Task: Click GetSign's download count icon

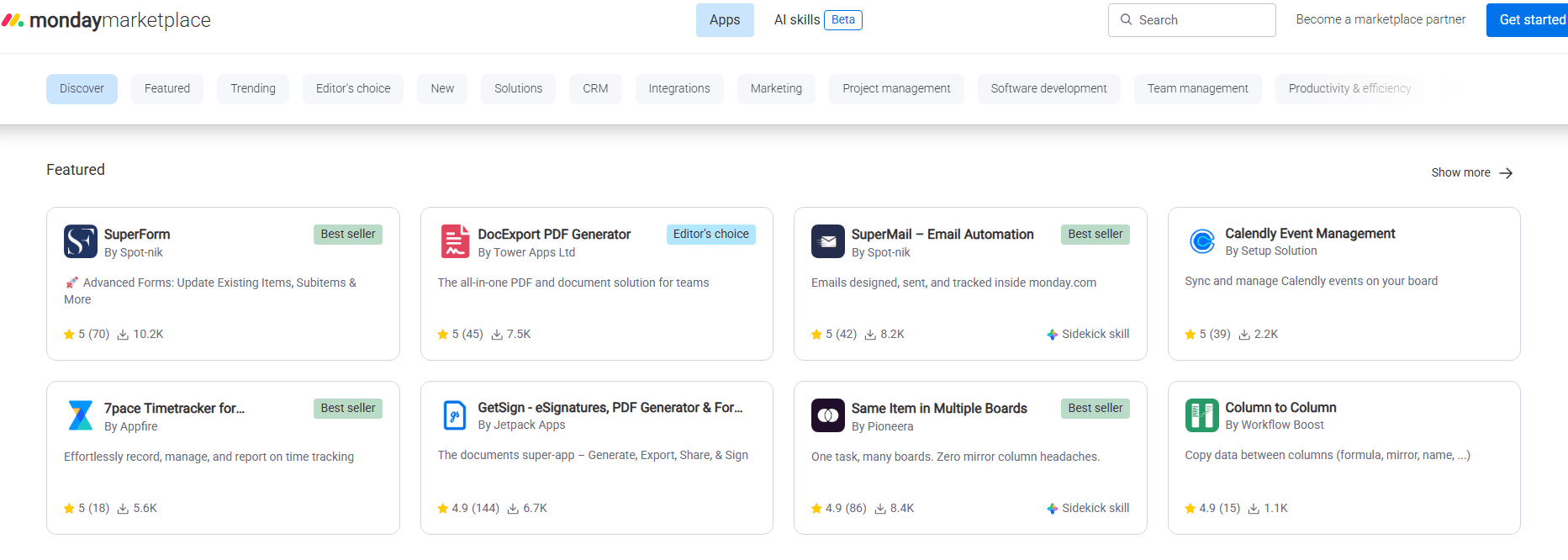Action: [x=513, y=509]
